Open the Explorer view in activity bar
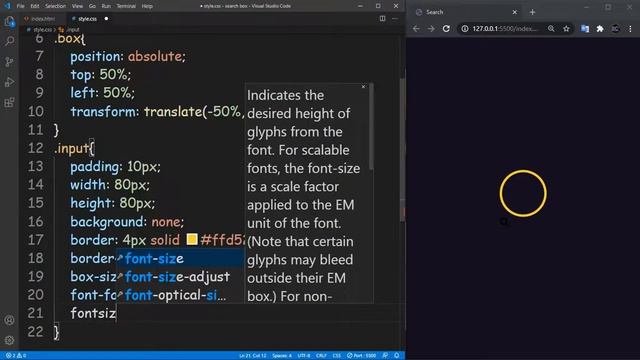 click(9, 21)
